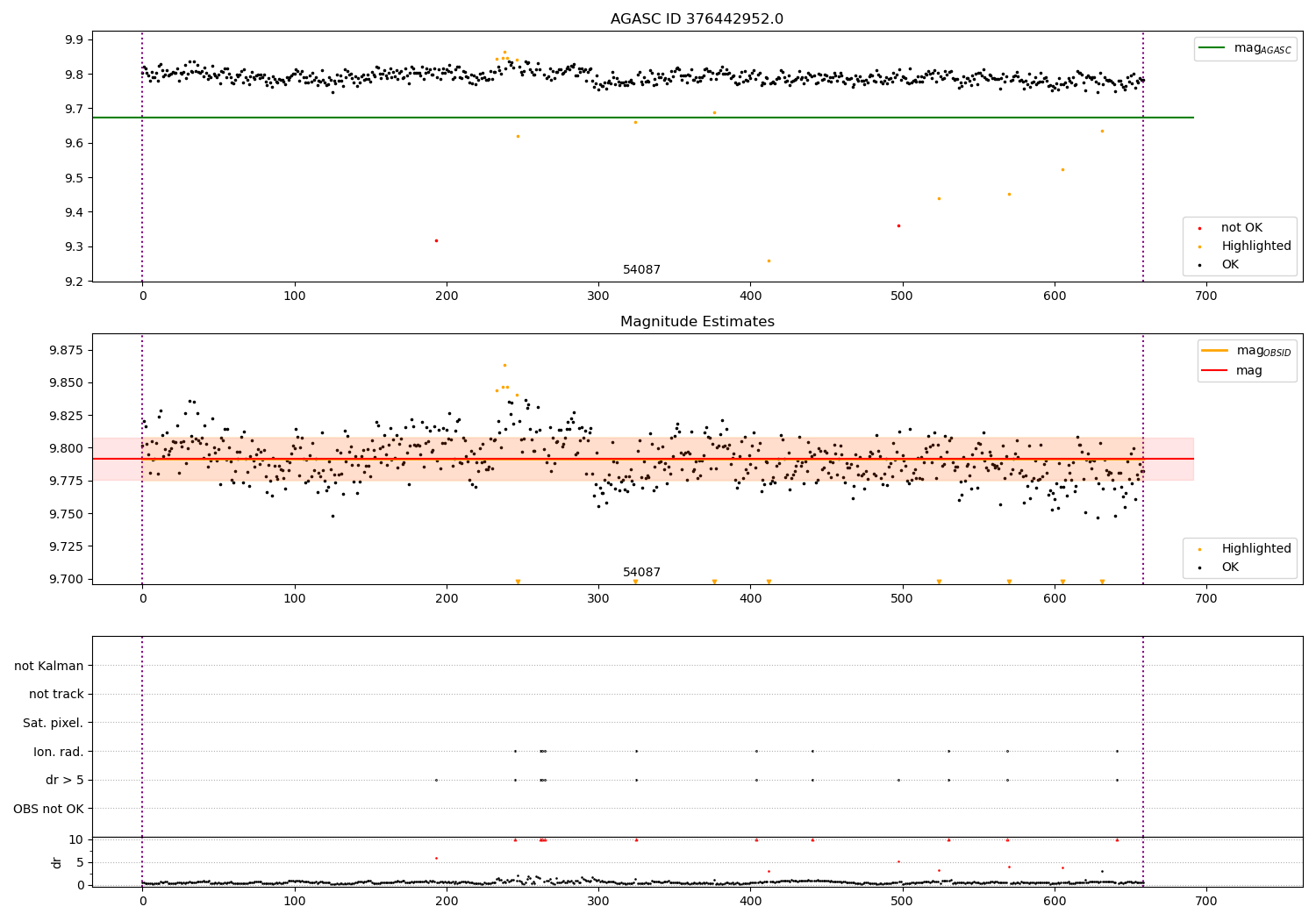Click the red mag legend line sample
This screenshot has height=921, width=1316.
click(1214, 370)
